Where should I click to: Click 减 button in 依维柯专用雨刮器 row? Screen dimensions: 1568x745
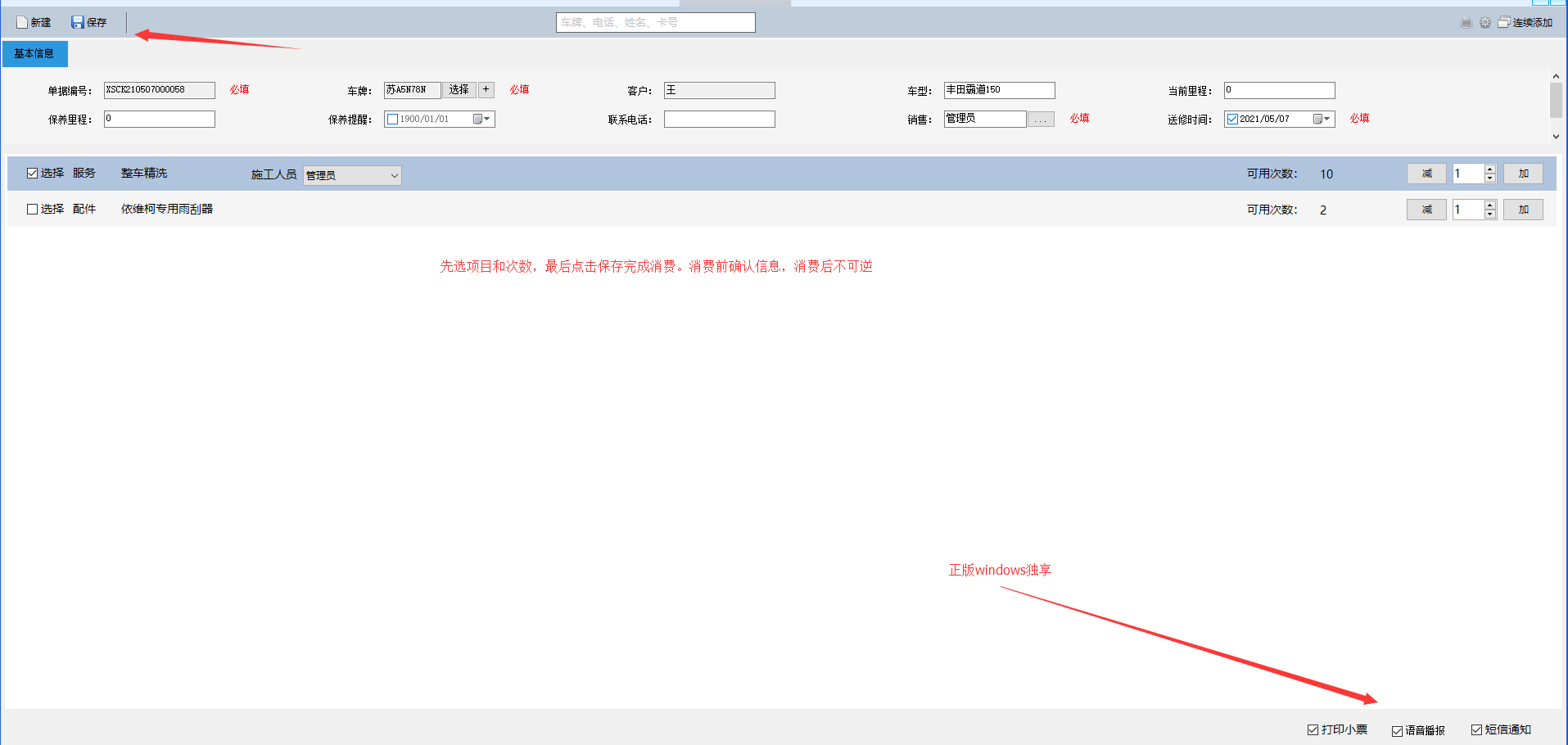1426,210
